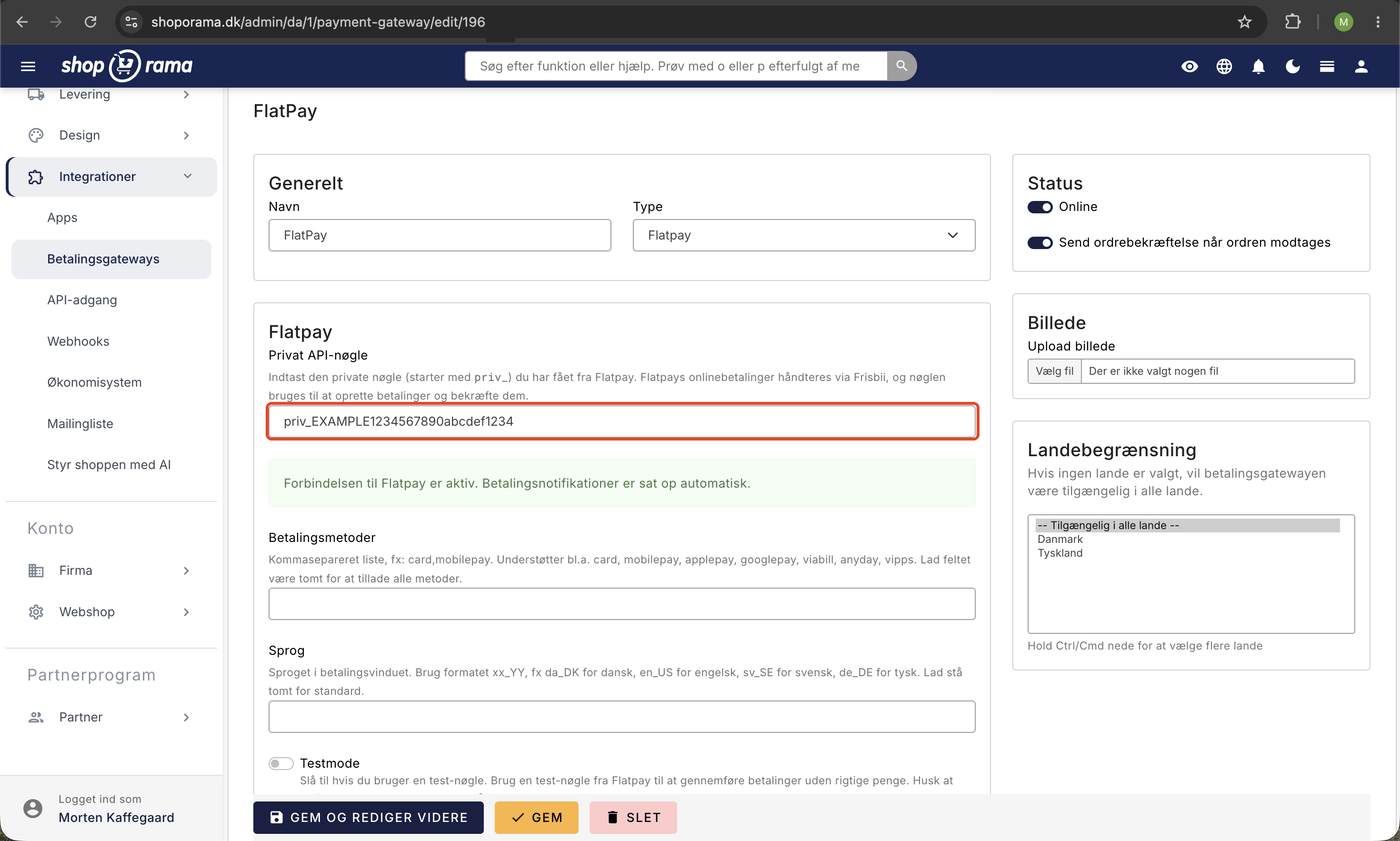
Task: Expand the Levering menu chevron
Action: 186,94
